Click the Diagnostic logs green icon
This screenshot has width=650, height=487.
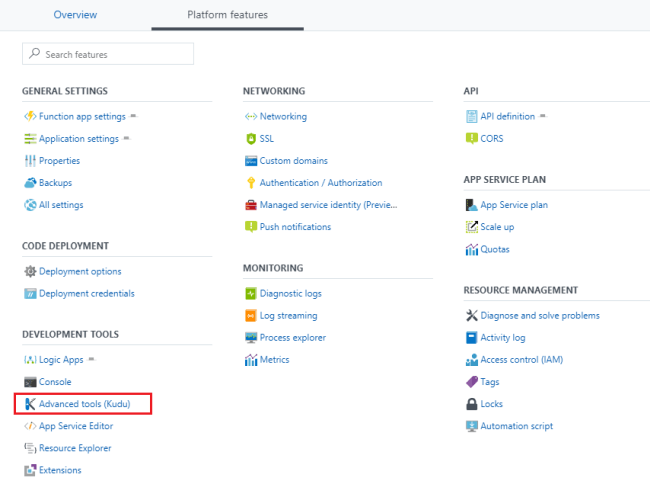251,294
